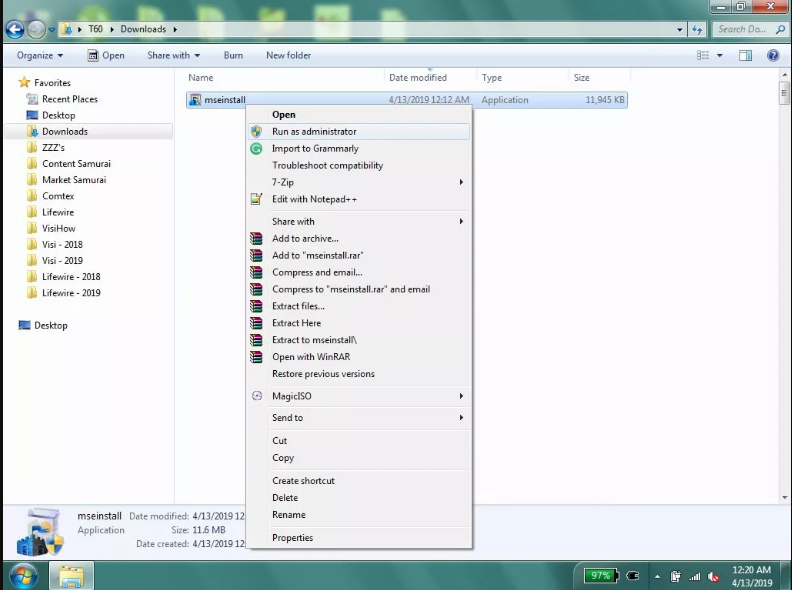Click the Burn toolbar button

click(233, 56)
